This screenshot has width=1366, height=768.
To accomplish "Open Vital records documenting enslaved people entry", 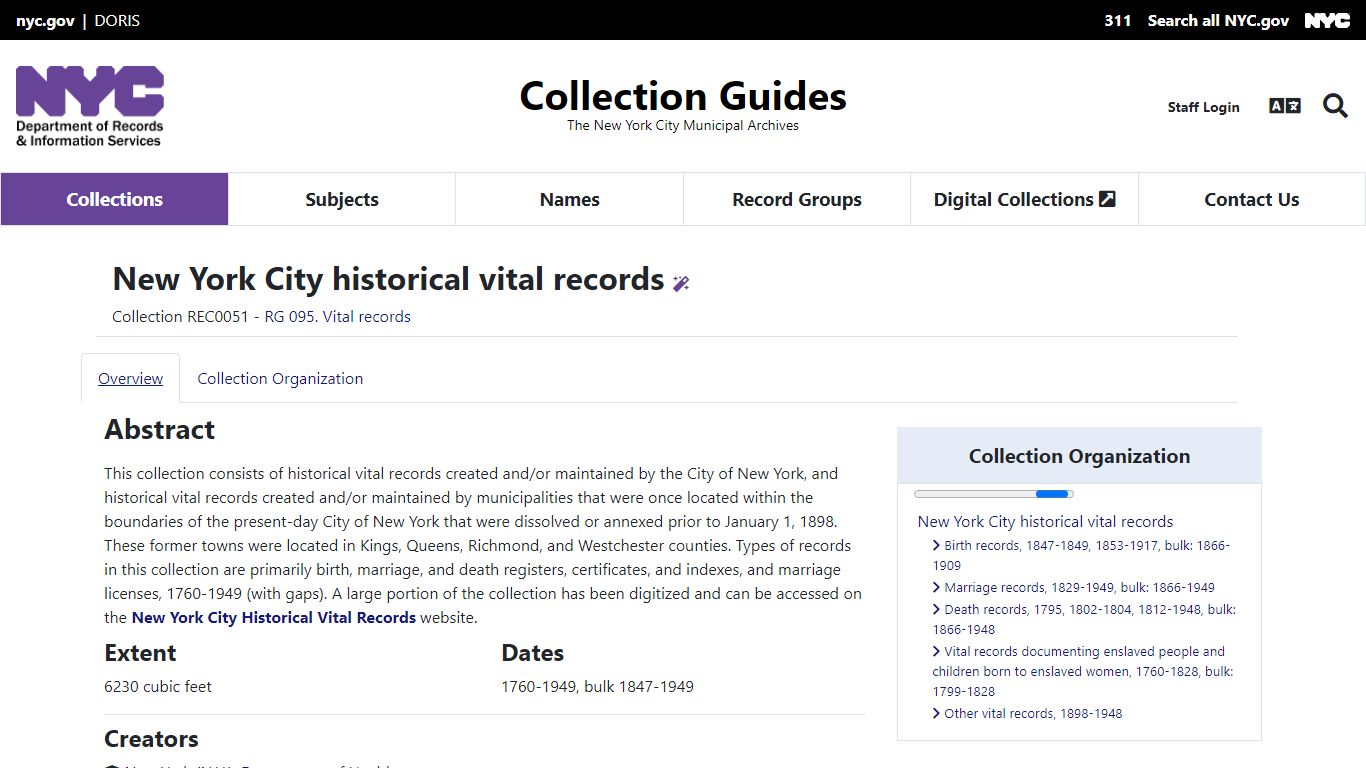I will (x=1083, y=671).
